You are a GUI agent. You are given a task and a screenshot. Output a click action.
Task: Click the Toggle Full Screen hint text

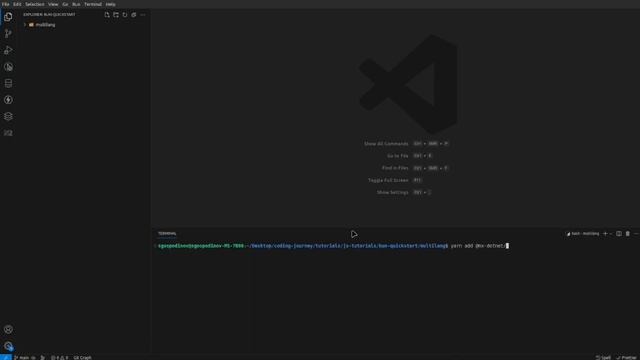tap(388, 180)
